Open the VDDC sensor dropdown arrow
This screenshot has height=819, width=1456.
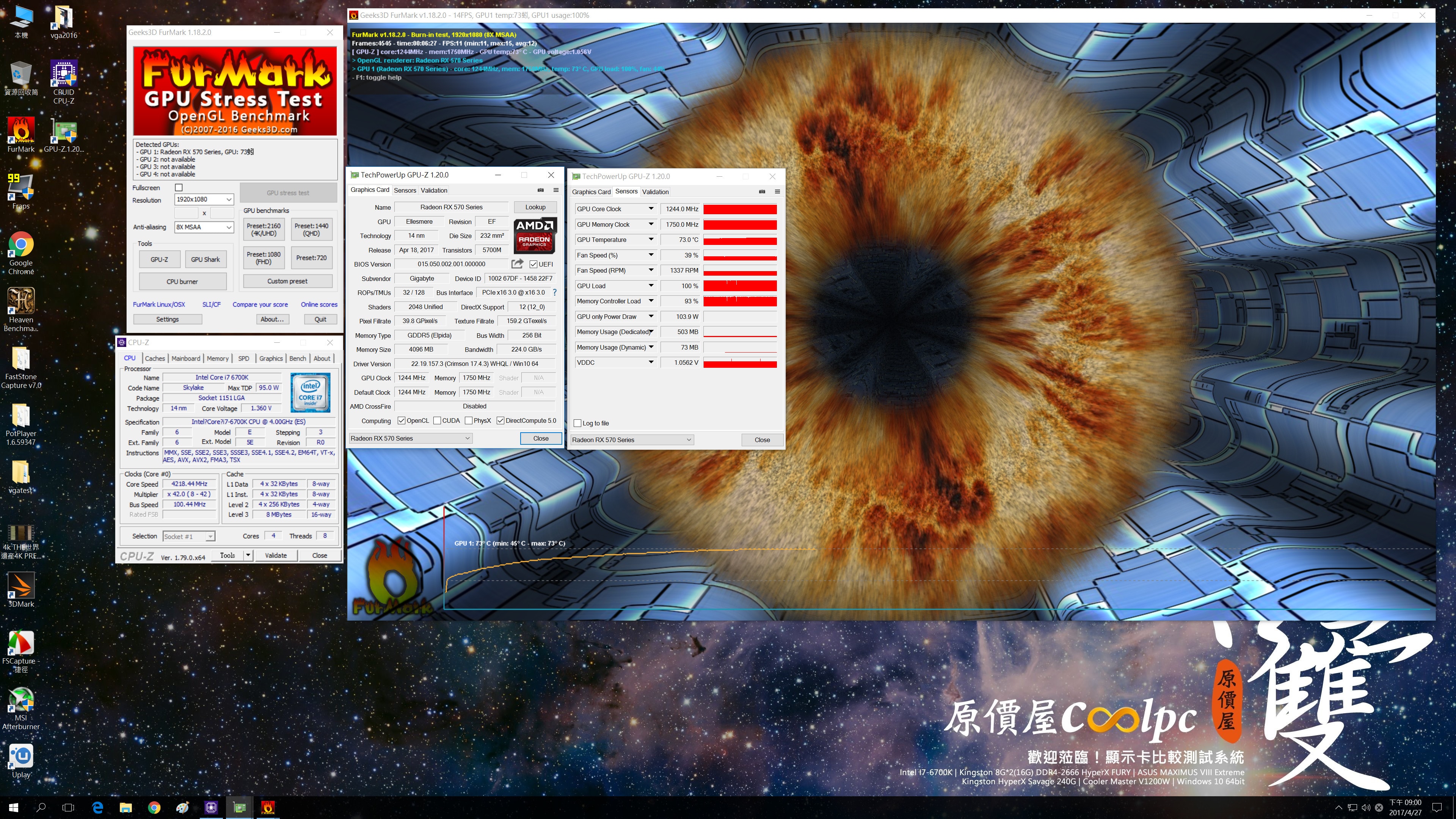click(651, 362)
